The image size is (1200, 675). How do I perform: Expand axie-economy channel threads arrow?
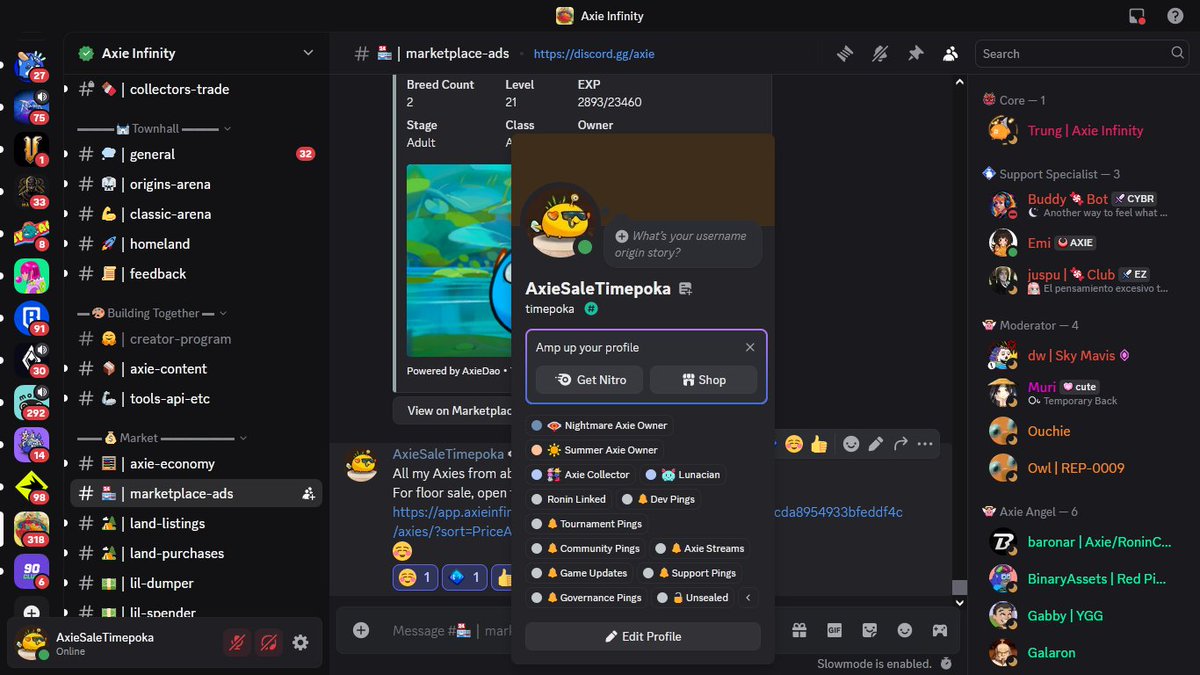click(x=67, y=464)
